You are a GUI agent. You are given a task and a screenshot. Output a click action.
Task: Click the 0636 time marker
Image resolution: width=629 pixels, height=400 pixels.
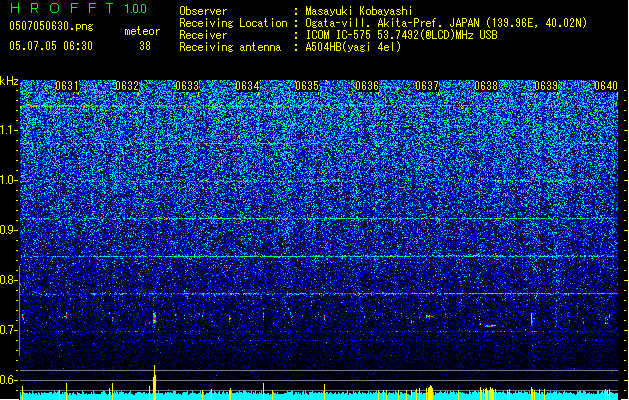point(367,86)
